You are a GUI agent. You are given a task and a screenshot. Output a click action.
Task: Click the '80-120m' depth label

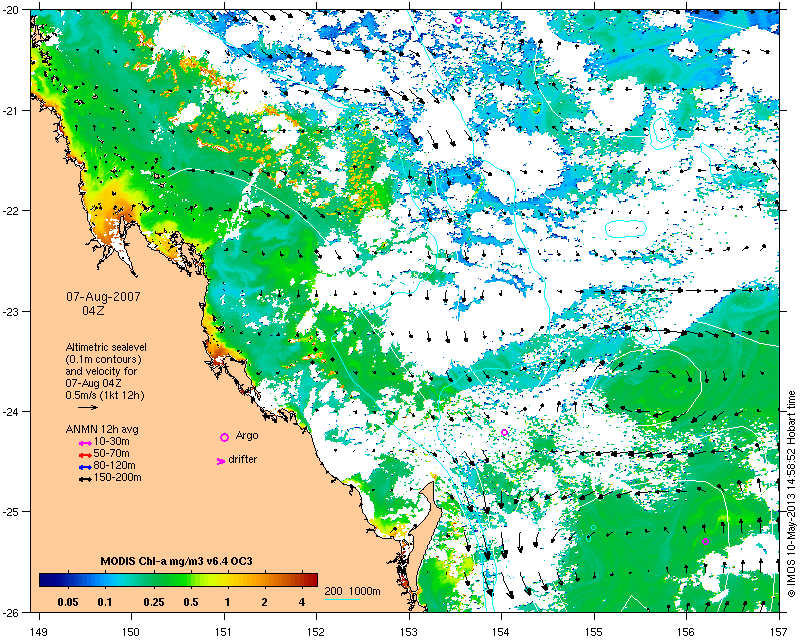point(115,465)
